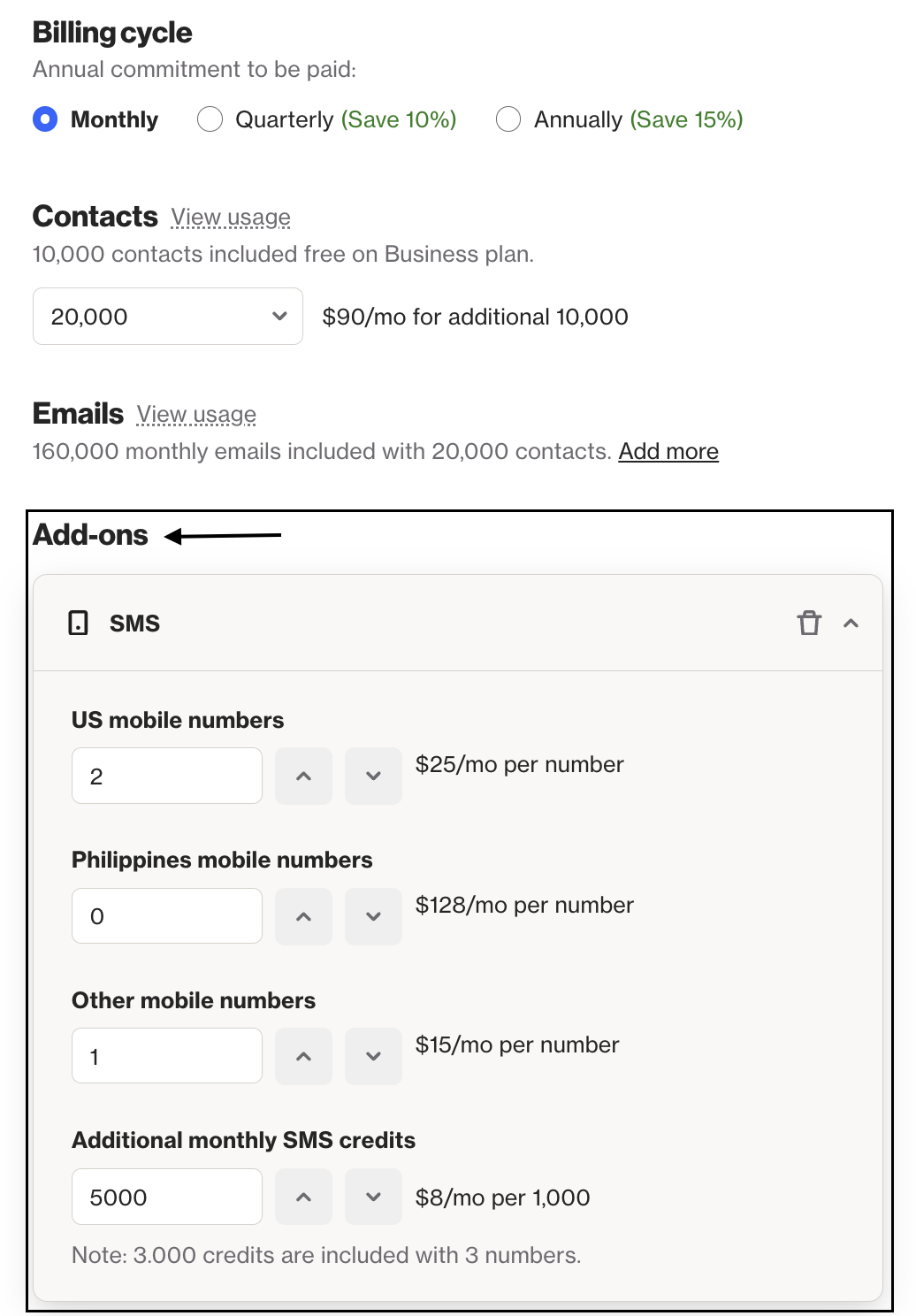
Task: Choose Annually billing to save 15%
Action: [508, 119]
